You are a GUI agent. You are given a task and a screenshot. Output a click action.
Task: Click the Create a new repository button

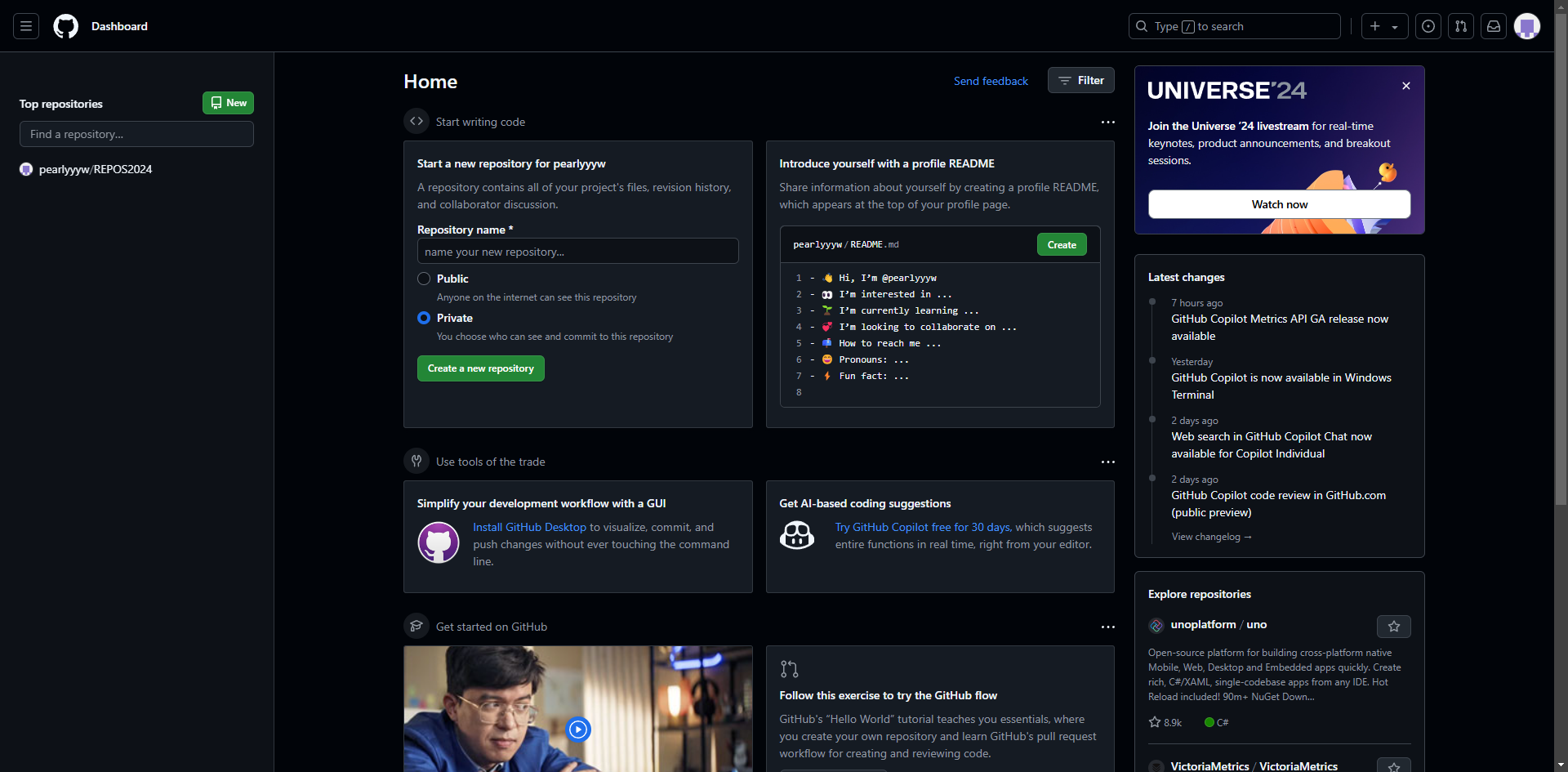(x=481, y=368)
